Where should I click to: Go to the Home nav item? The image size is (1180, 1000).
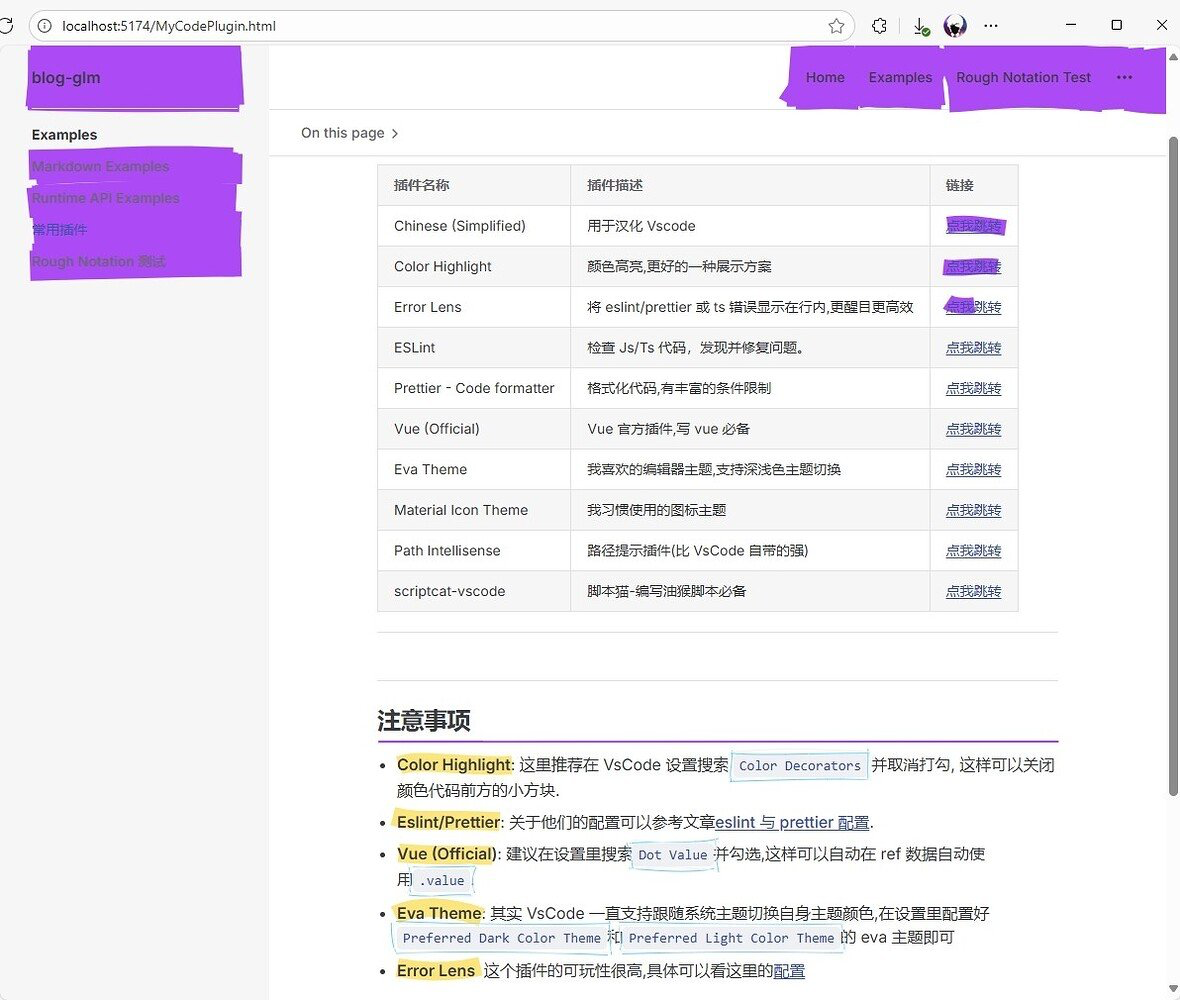point(825,78)
